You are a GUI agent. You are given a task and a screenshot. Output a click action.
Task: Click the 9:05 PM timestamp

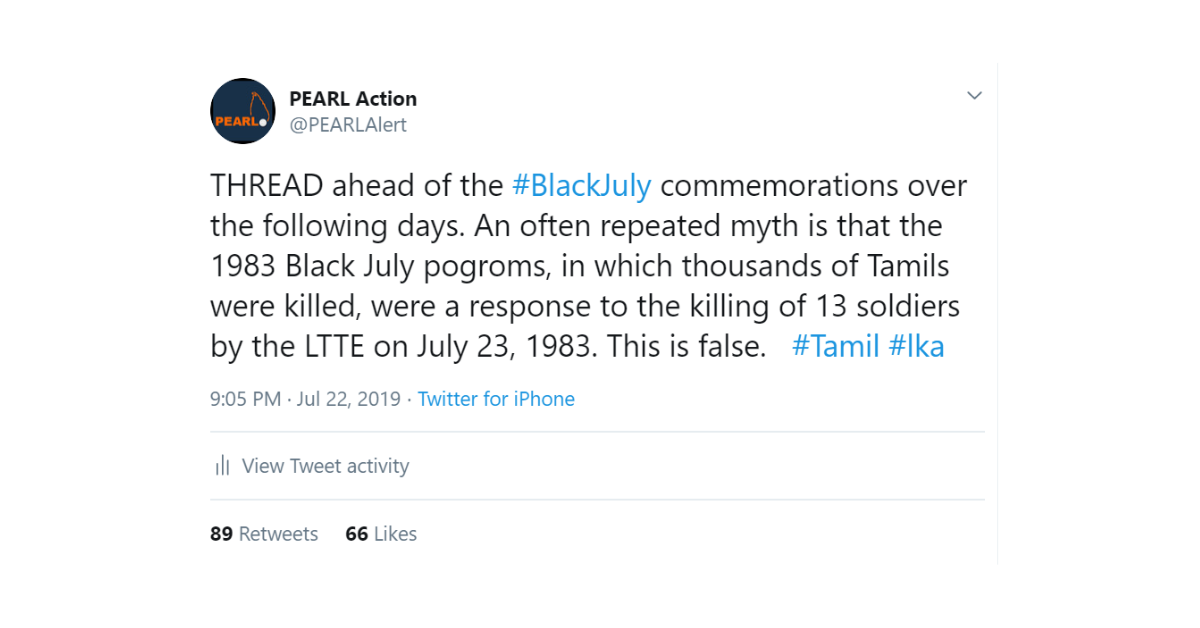pos(245,399)
